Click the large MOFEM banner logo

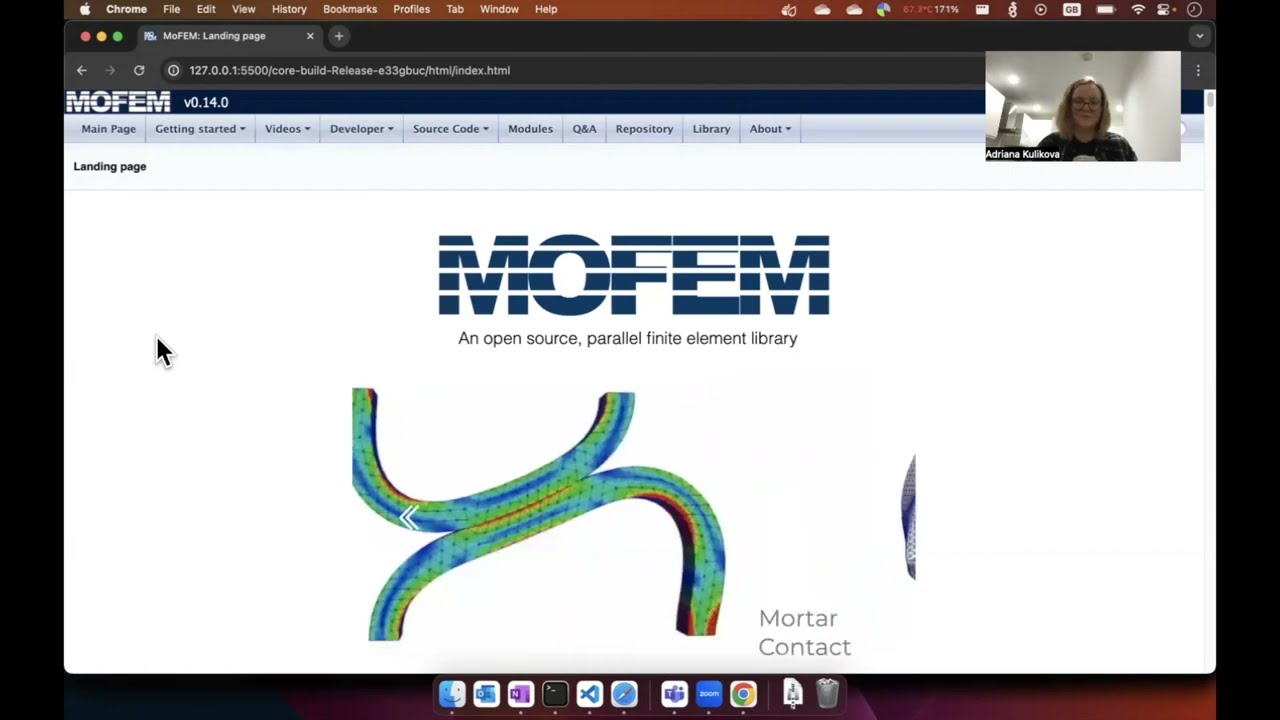click(634, 275)
